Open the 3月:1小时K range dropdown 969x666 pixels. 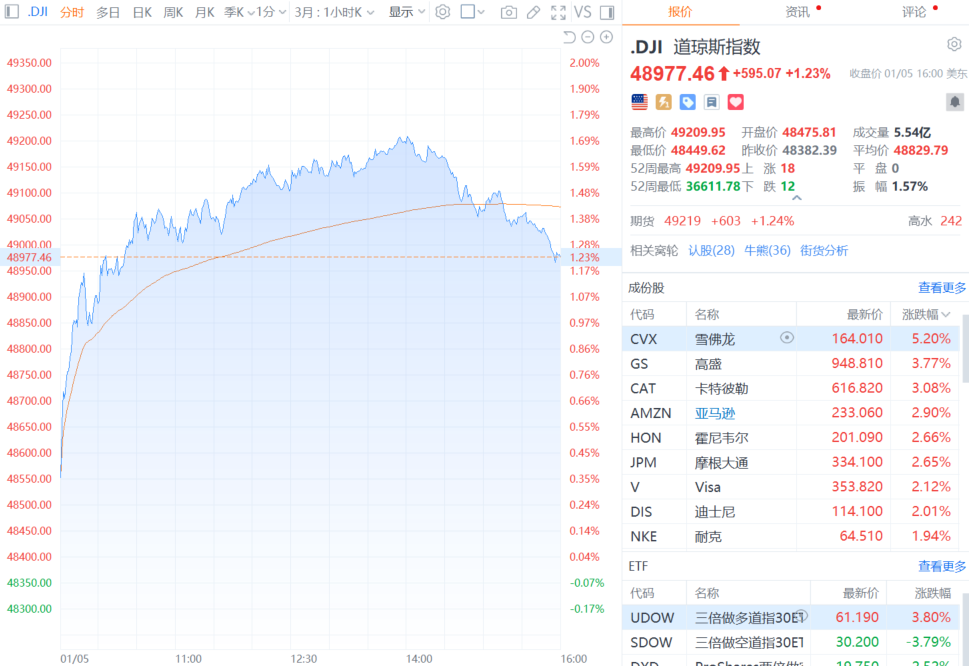pos(334,12)
